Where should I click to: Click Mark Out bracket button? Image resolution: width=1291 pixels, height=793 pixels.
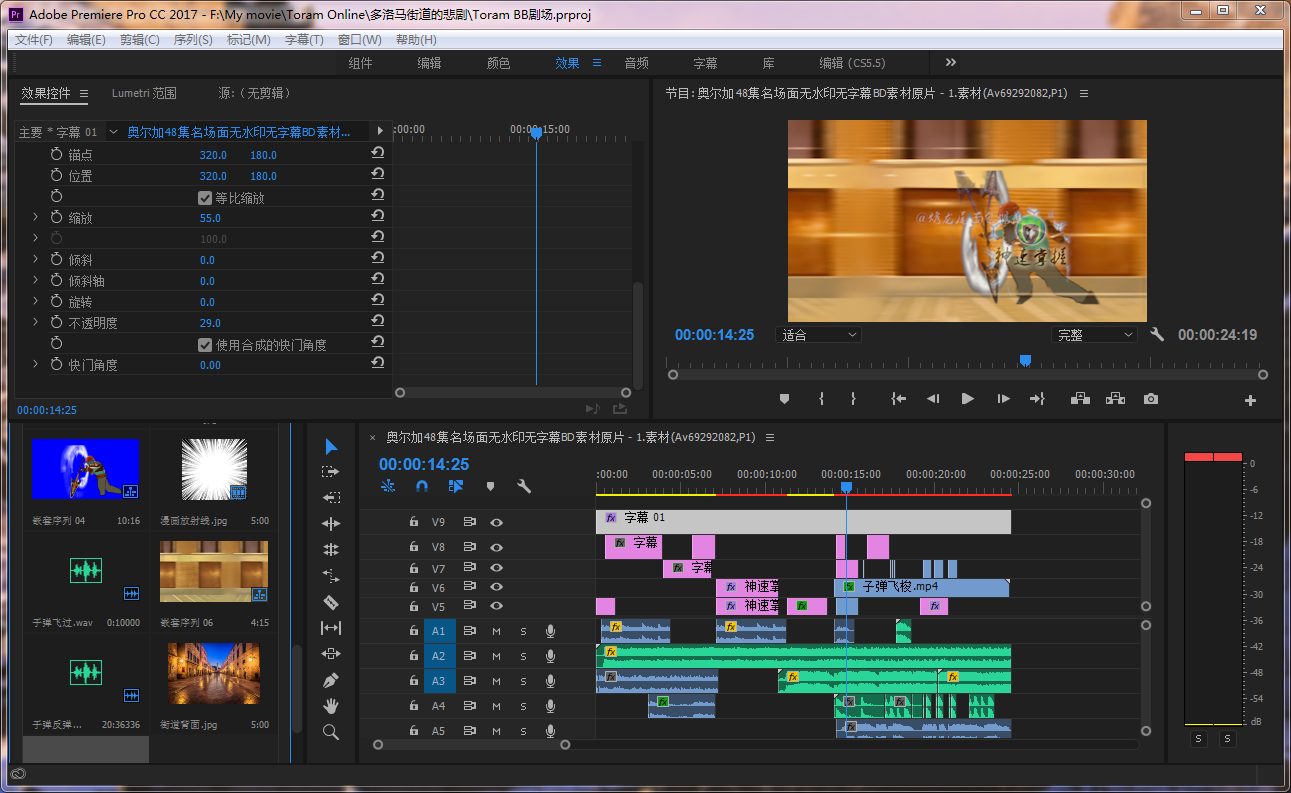[853, 399]
